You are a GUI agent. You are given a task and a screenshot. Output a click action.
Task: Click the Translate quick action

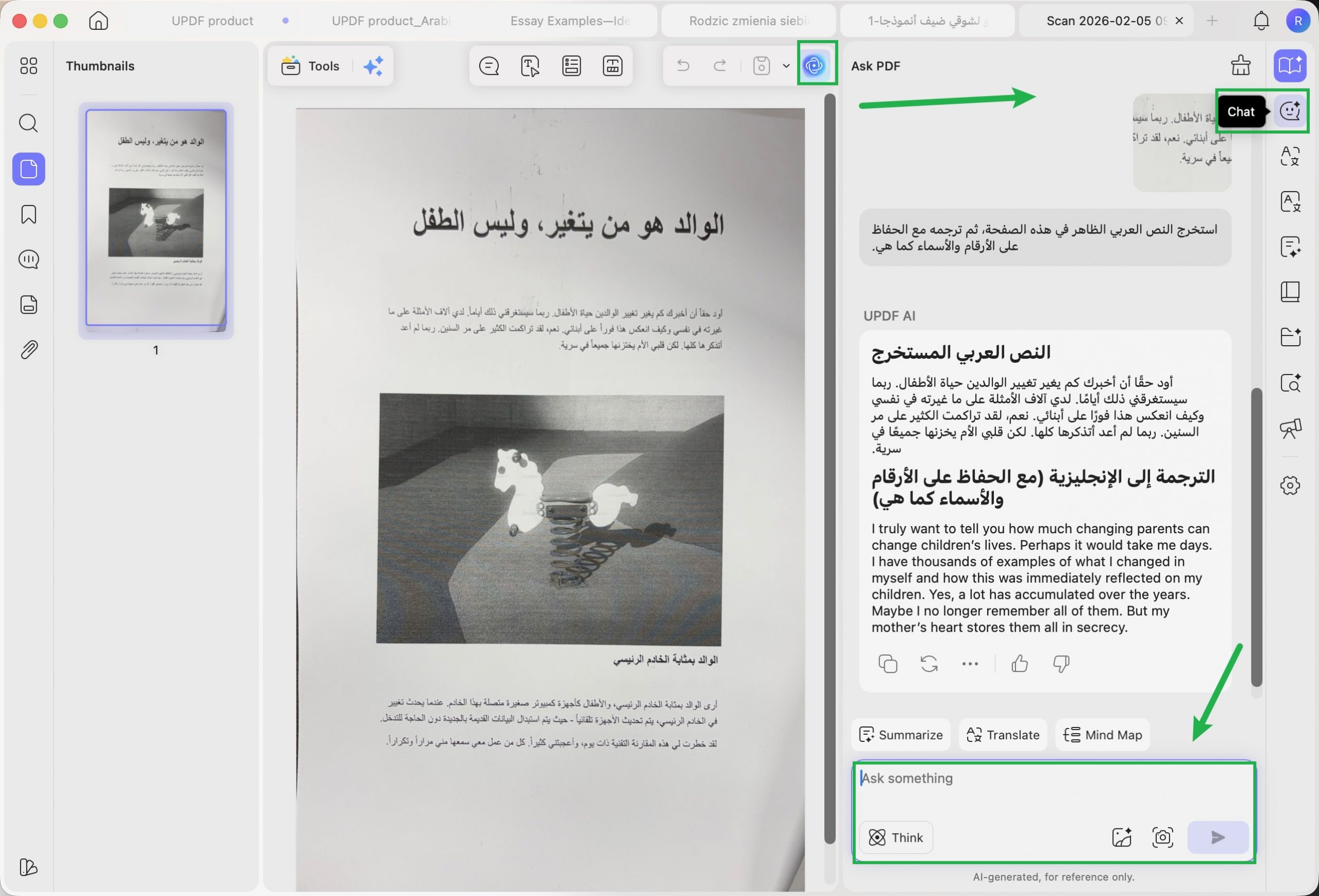(x=1002, y=734)
